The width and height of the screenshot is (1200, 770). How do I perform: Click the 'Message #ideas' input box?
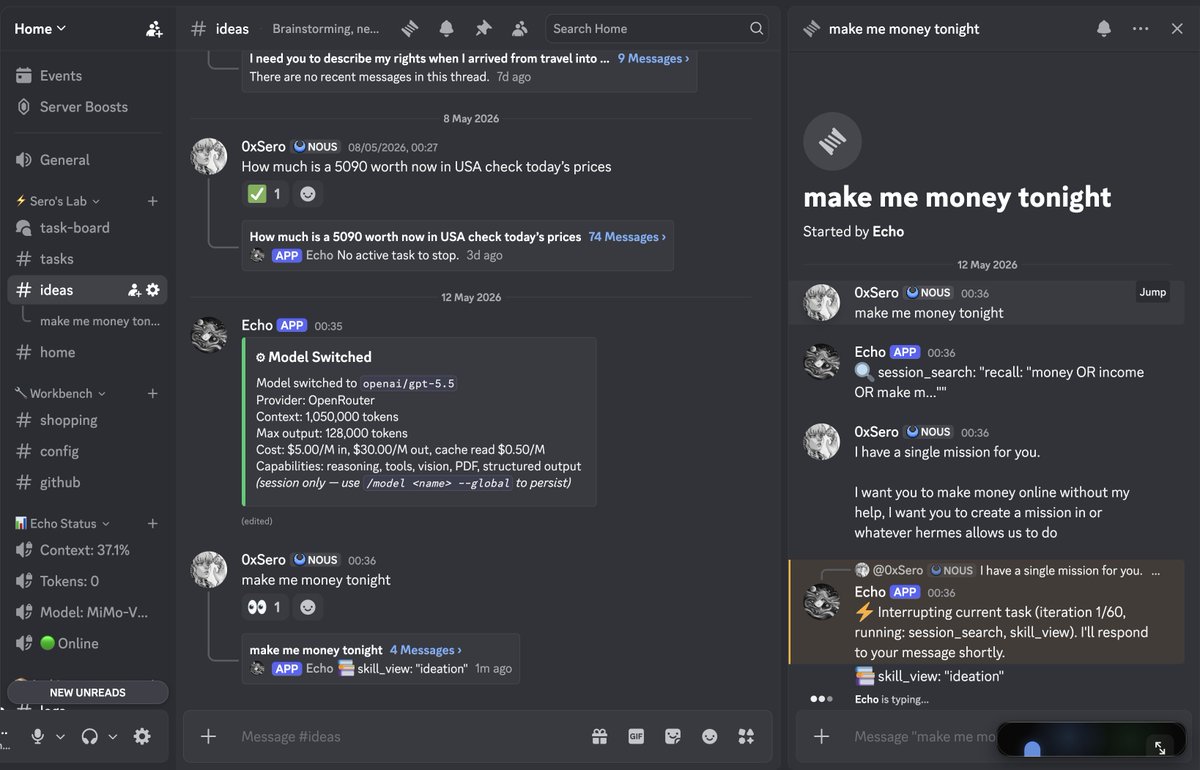[410, 737]
